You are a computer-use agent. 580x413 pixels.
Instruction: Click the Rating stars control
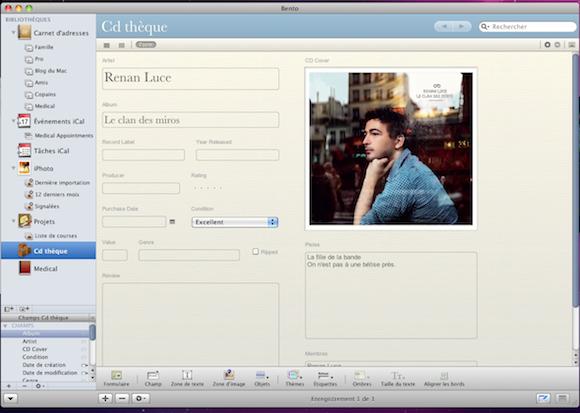click(208, 188)
